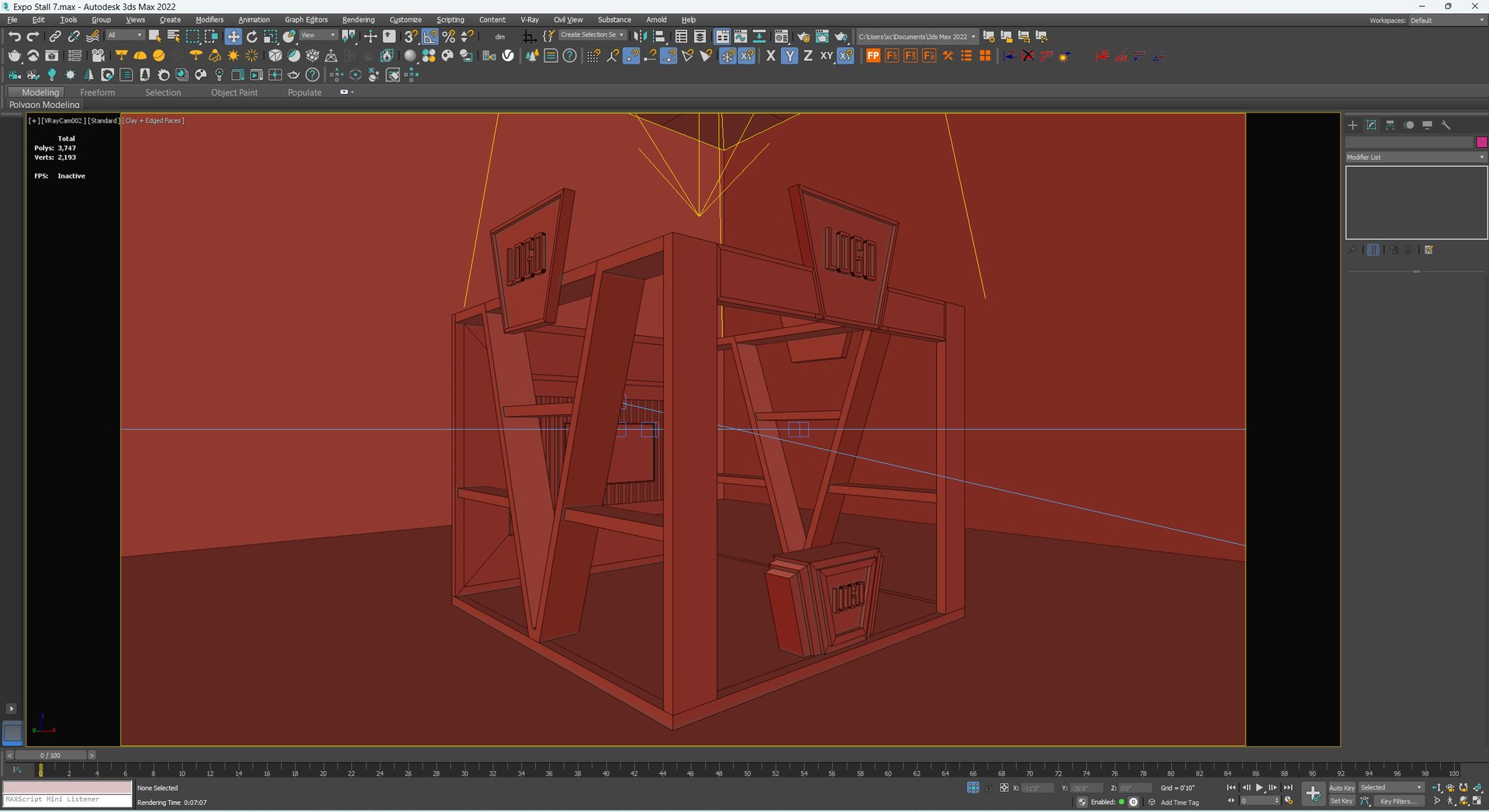Click the Unlink Selection icon
This screenshot has height=812, width=1489.
[x=74, y=36]
